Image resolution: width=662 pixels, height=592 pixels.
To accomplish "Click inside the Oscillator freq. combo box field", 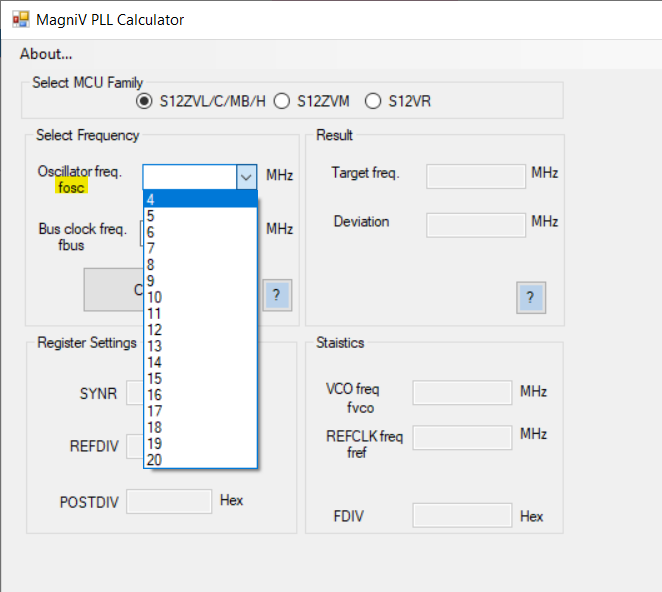I will pos(190,177).
